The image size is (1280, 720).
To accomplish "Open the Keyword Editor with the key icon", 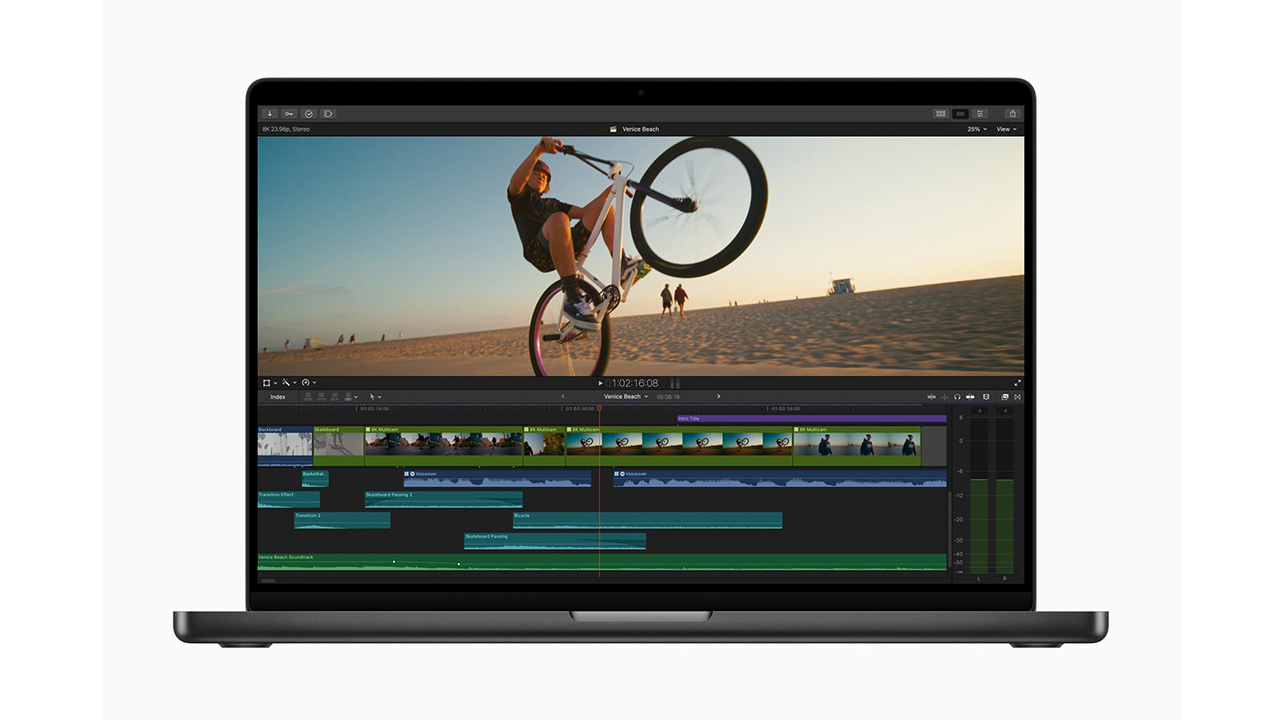I will (x=288, y=113).
